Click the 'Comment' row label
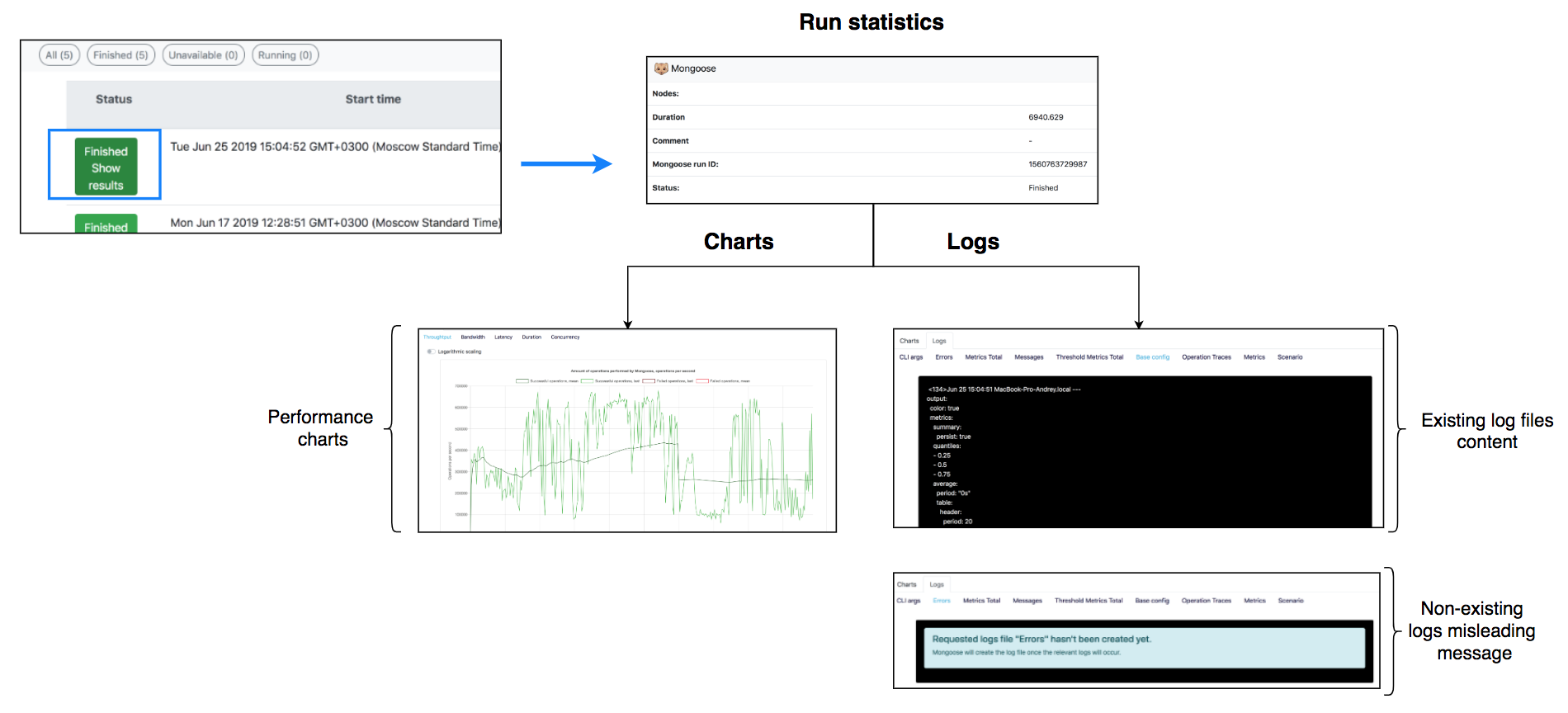 pos(670,141)
